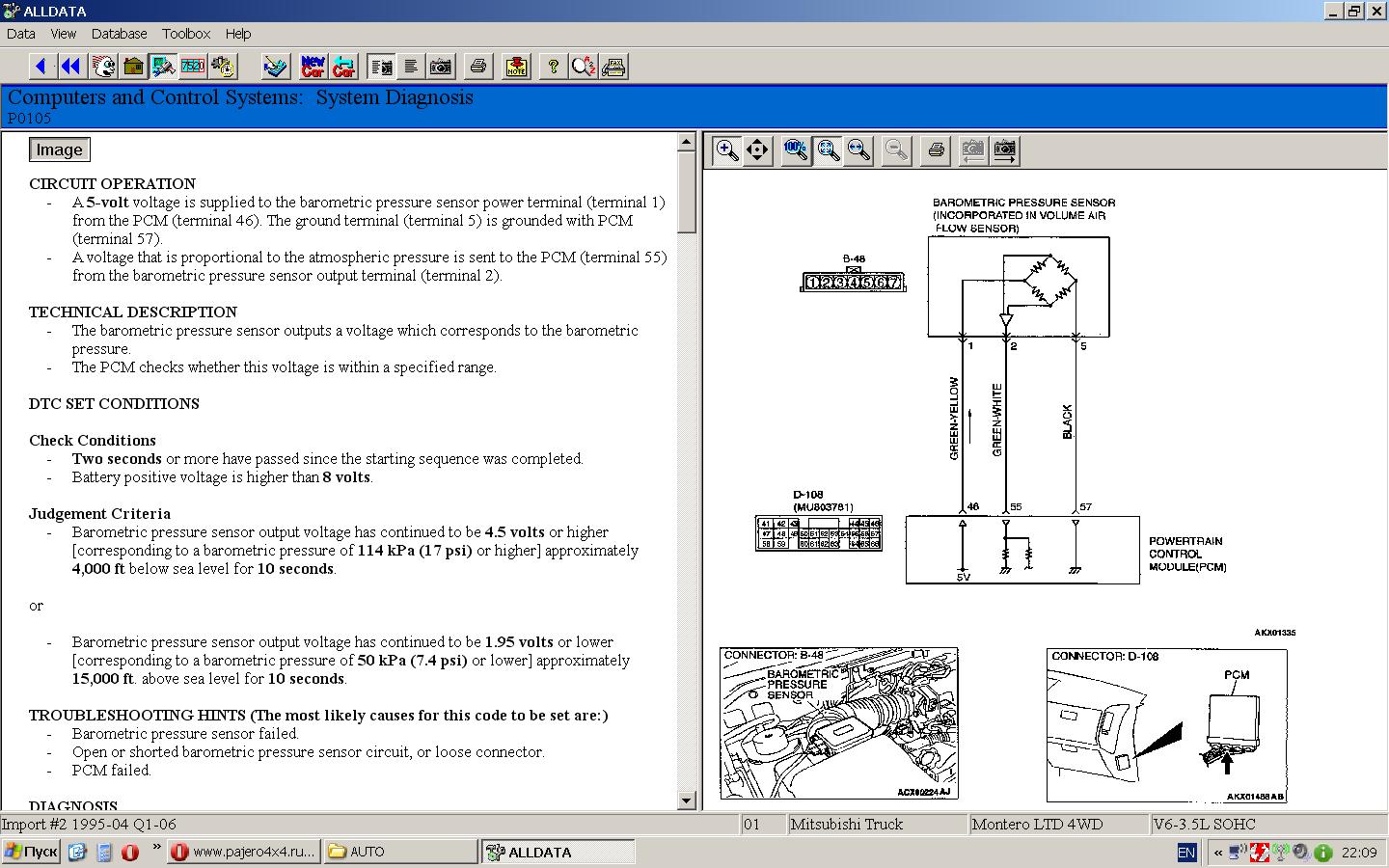Click the Пуск start button
1389x868 pixels.
tap(31, 852)
